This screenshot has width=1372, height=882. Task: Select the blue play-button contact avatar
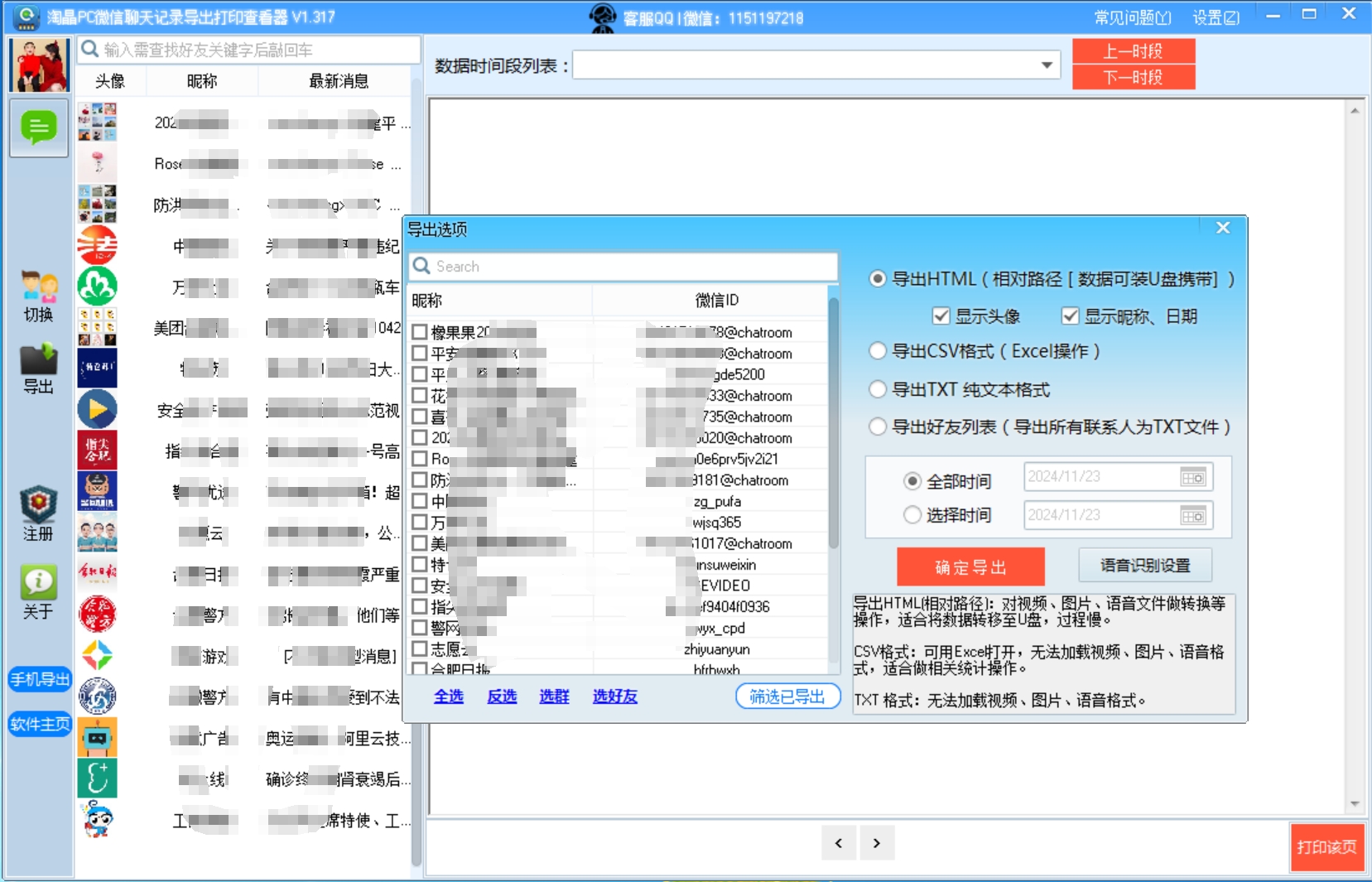(x=97, y=409)
